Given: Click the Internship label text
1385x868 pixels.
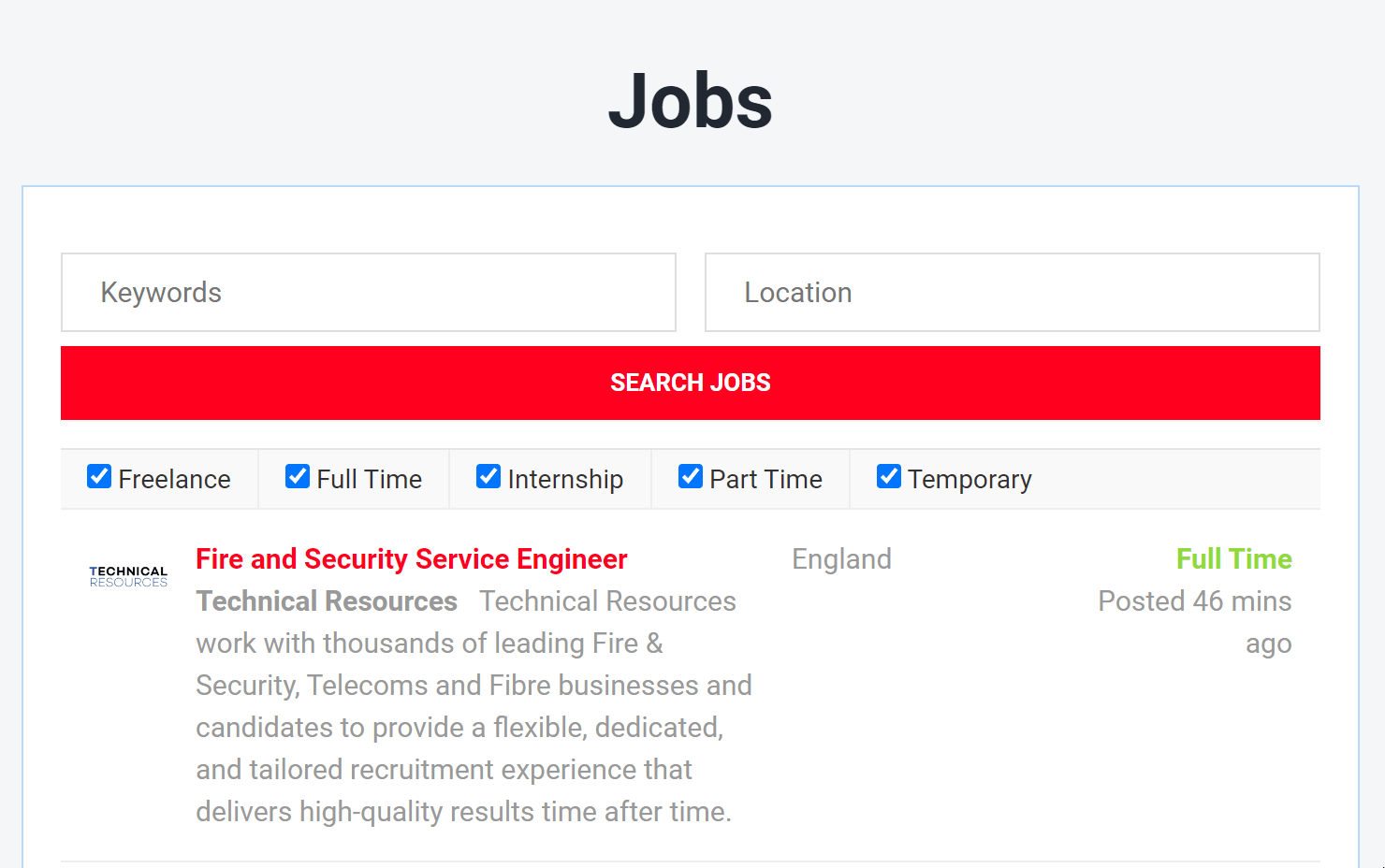Looking at the screenshot, I should tap(565, 480).
